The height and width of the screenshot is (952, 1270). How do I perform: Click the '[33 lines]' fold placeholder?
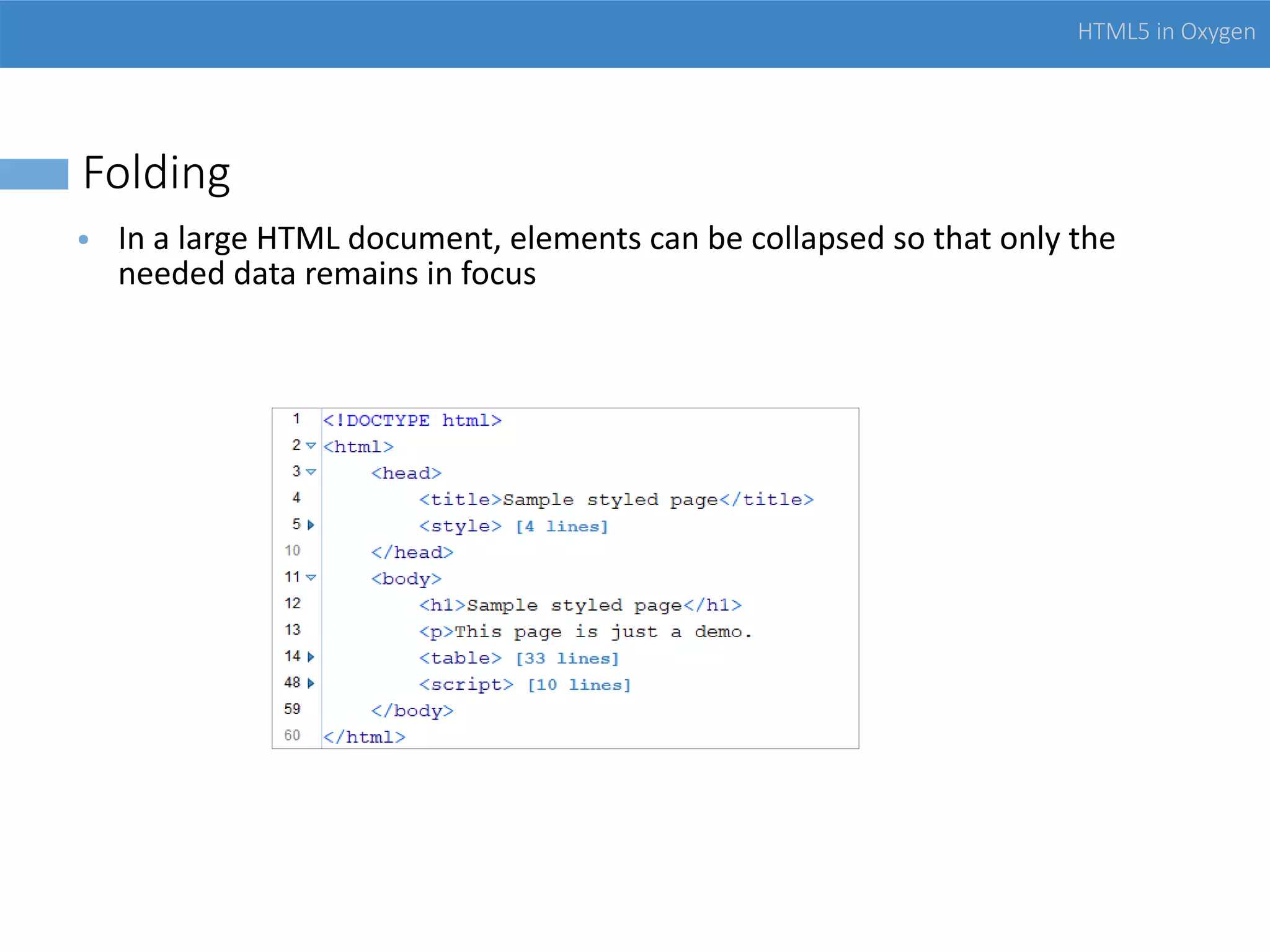tap(567, 658)
